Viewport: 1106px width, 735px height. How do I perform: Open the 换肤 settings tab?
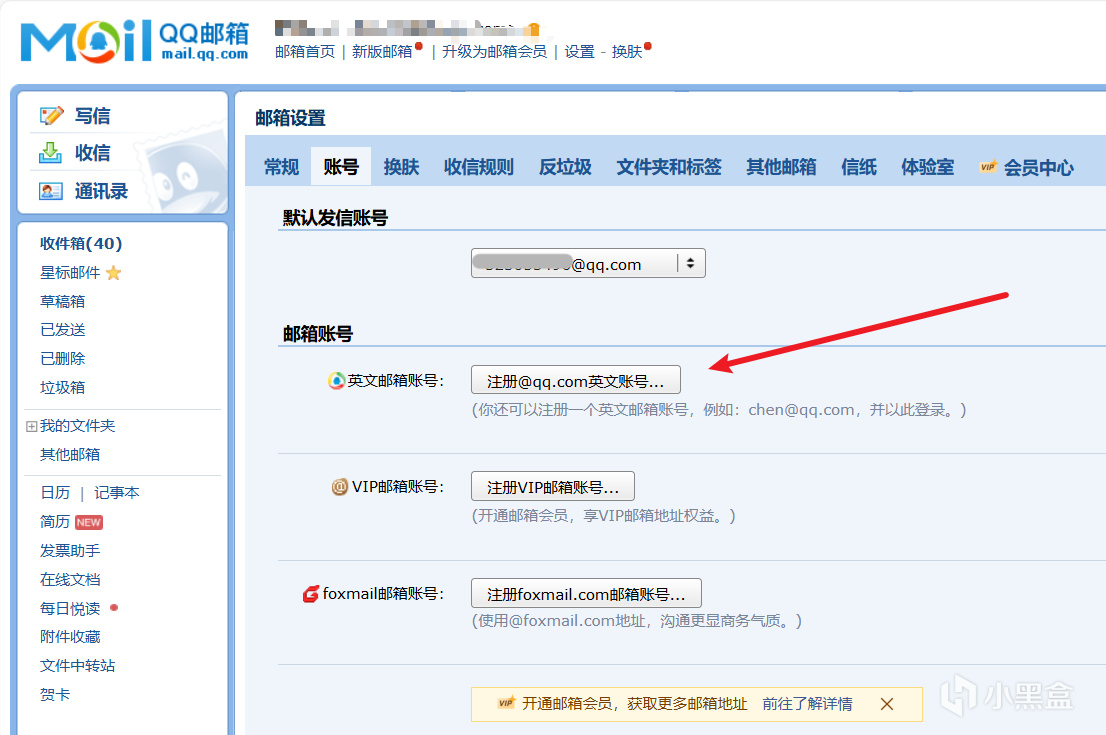[x=401, y=167]
